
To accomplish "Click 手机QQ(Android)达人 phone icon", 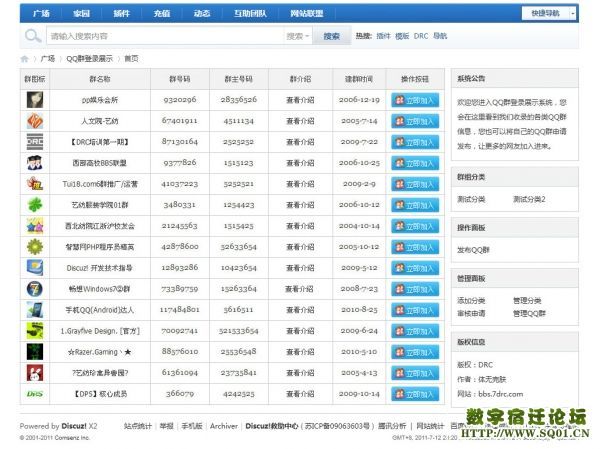I will [x=35, y=310].
